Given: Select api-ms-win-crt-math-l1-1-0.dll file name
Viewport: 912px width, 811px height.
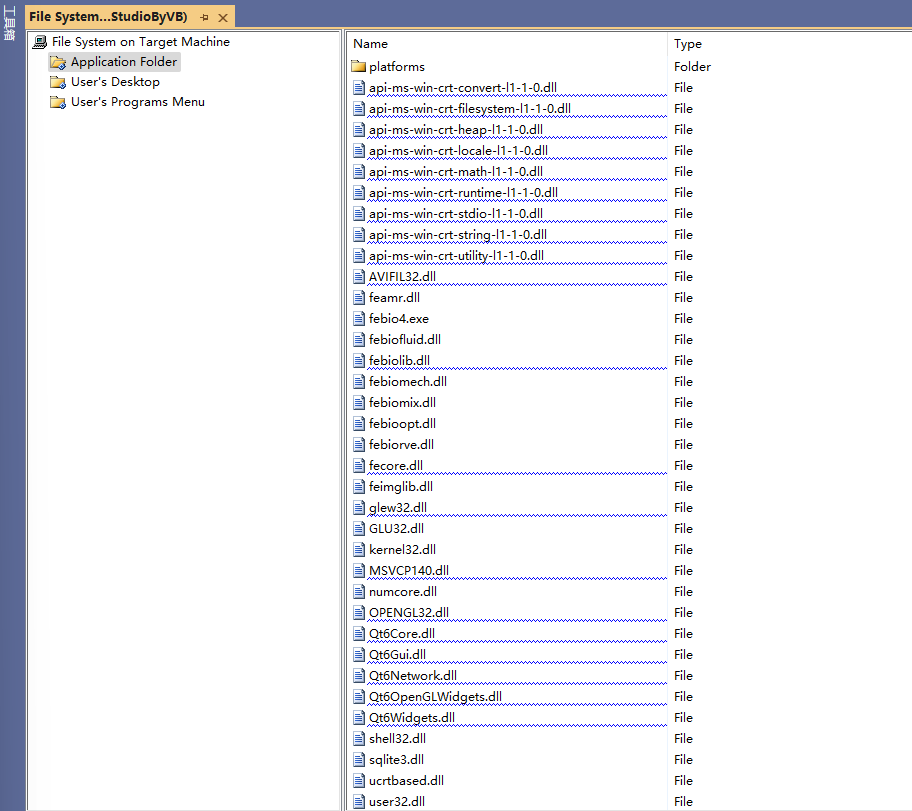Looking at the screenshot, I should click(456, 172).
